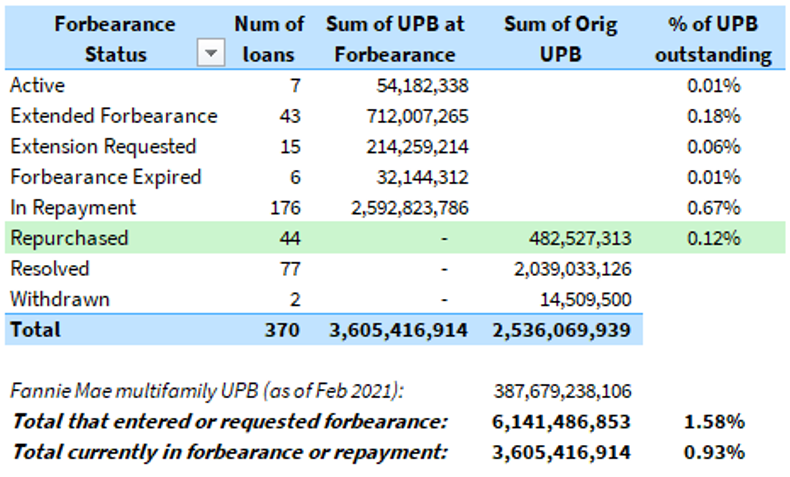Select the Withdrawn row label

pyautogui.click(x=59, y=299)
